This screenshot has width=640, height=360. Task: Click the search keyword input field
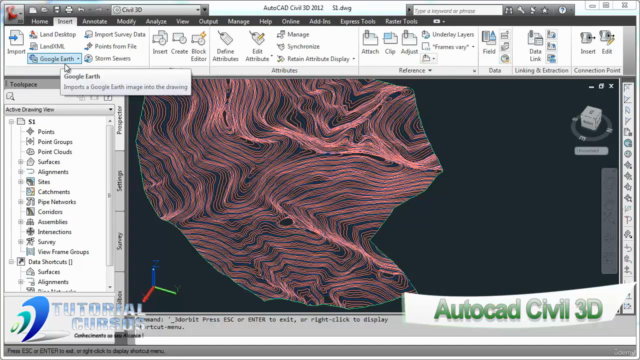[457, 11]
